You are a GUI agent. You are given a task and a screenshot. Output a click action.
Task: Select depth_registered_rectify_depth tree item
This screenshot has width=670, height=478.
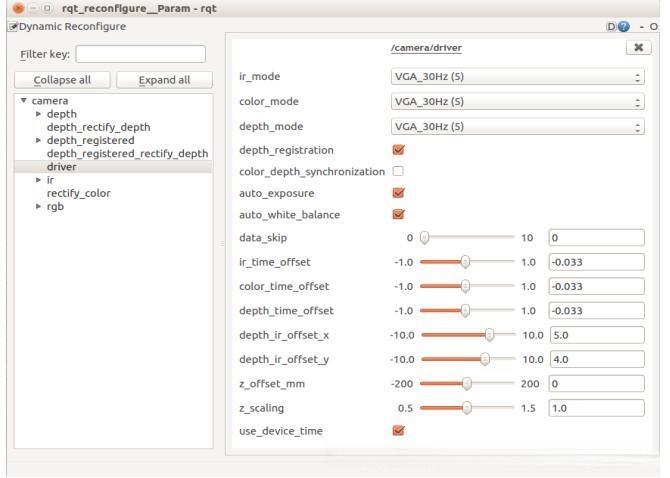pyautogui.click(x=127, y=153)
